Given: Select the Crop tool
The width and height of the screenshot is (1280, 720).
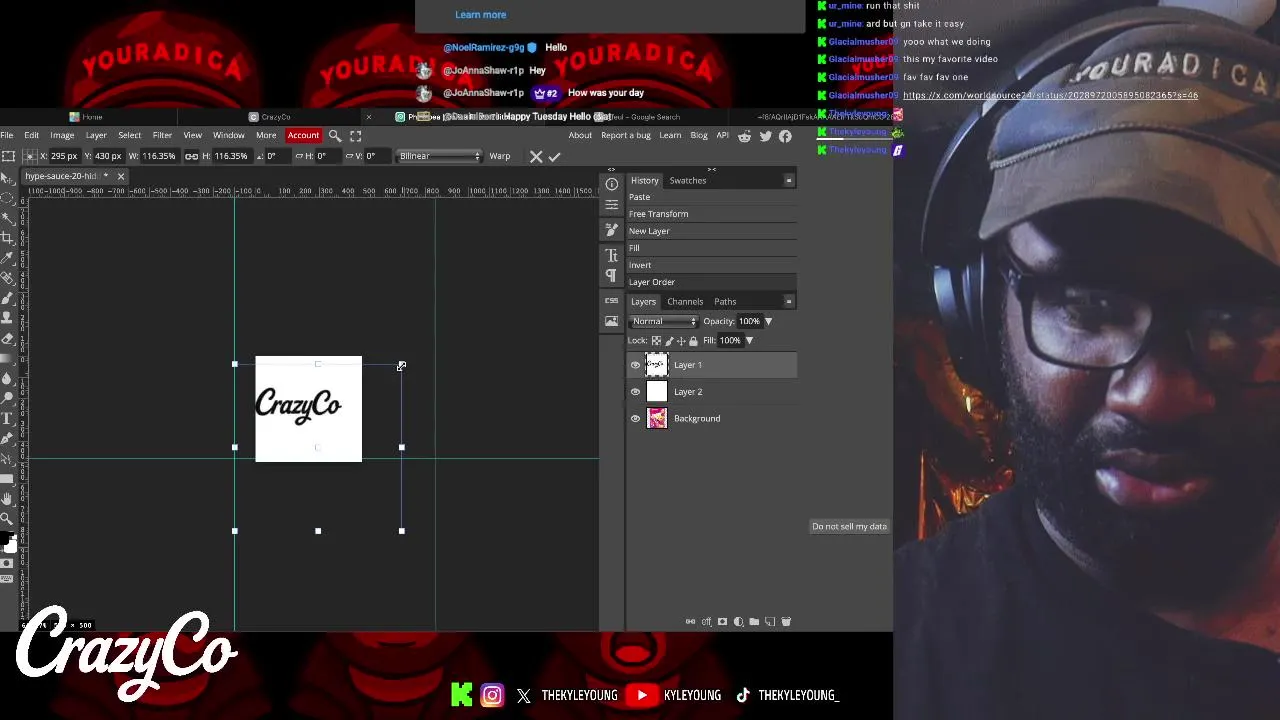Looking at the screenshot, I should tap(8, 238).
